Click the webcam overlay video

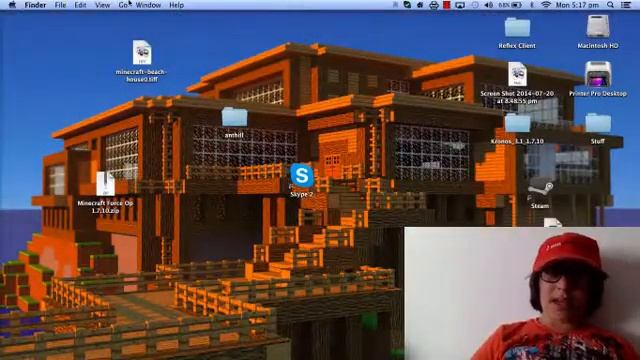pos(522,293)
